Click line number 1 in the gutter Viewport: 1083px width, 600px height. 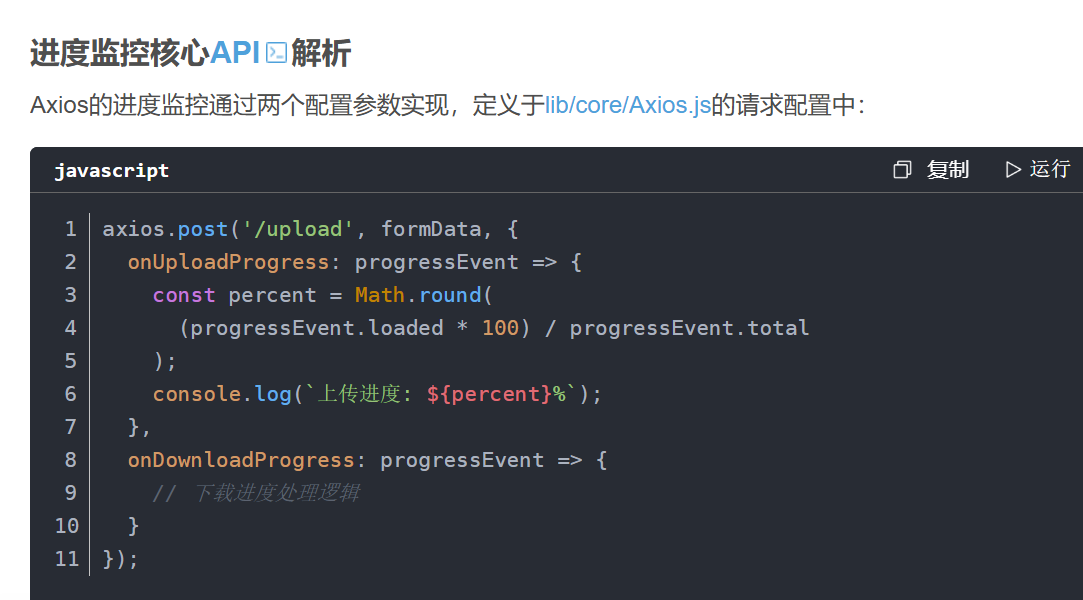(70, 228)
